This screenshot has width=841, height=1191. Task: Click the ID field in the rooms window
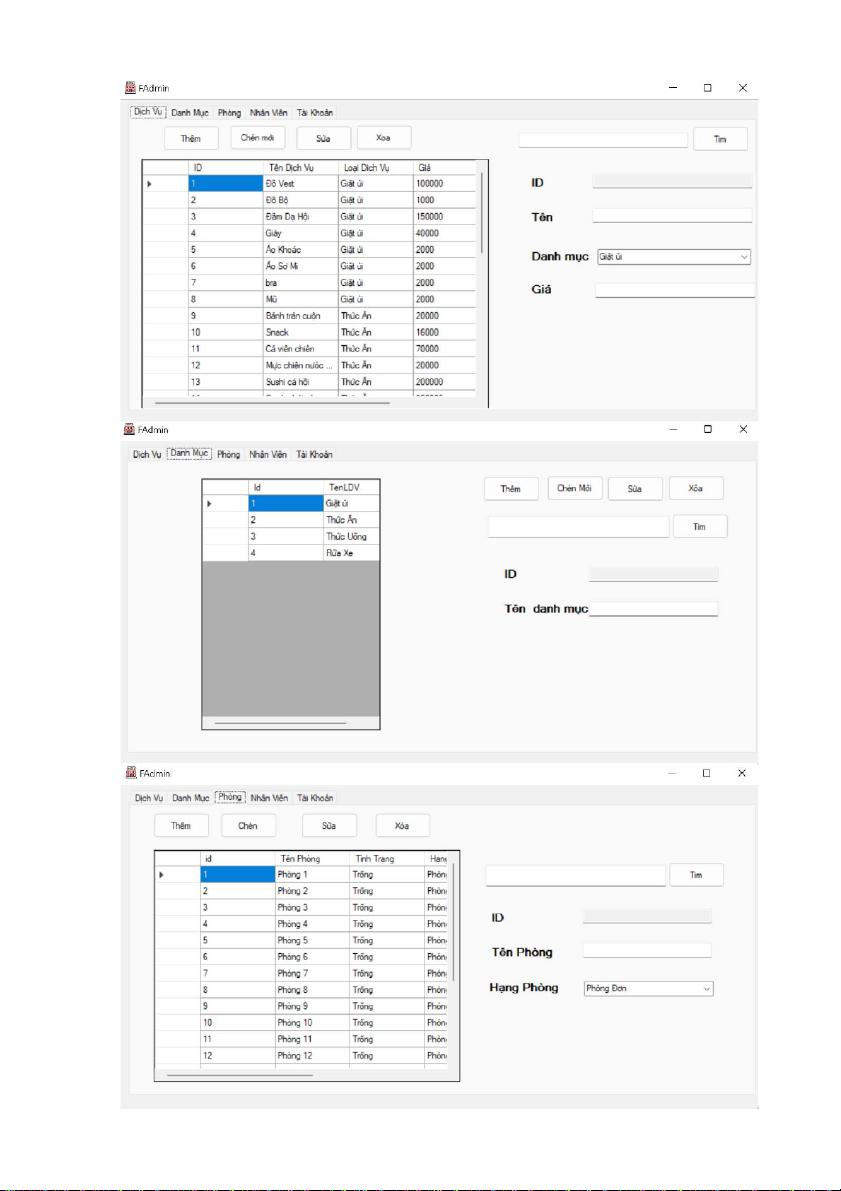point(647,916)
